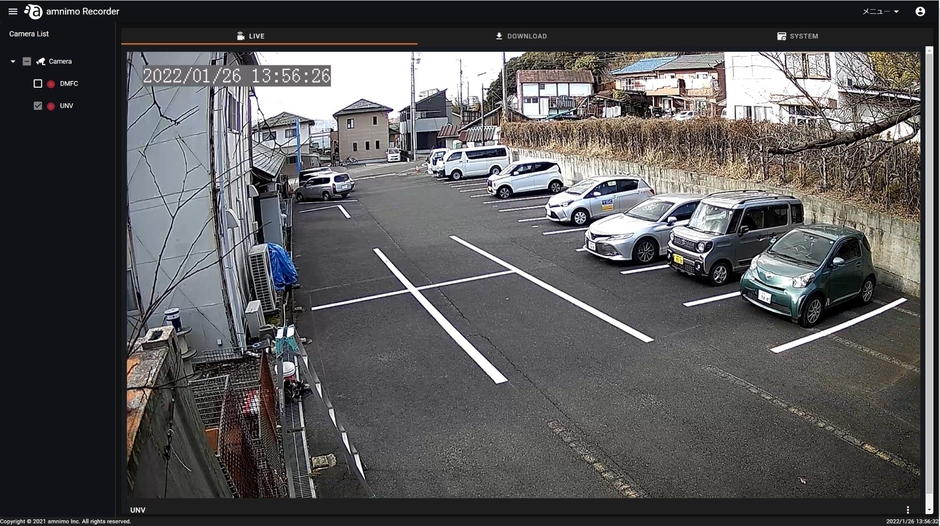Click the 2022/01/26 video timestamp overlay
This screenshot has height=526, width=940.
tap(236, 76)
